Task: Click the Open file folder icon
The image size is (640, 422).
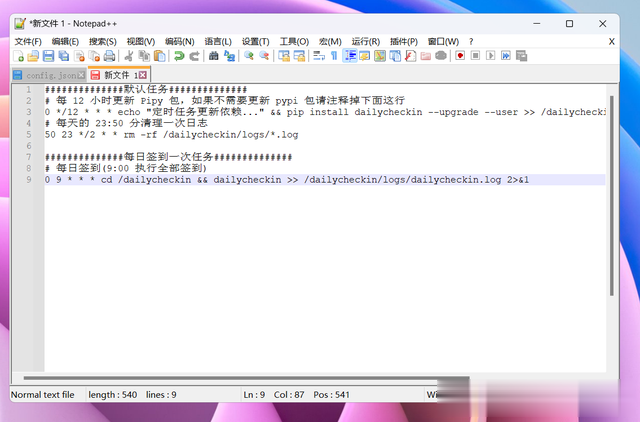Action: [33, 56]
